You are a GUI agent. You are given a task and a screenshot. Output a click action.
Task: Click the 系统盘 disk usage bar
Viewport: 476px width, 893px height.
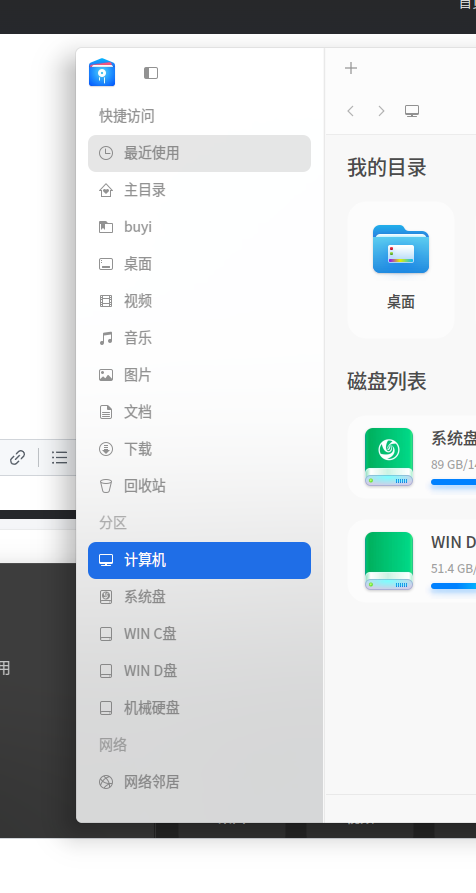point(454,482)
